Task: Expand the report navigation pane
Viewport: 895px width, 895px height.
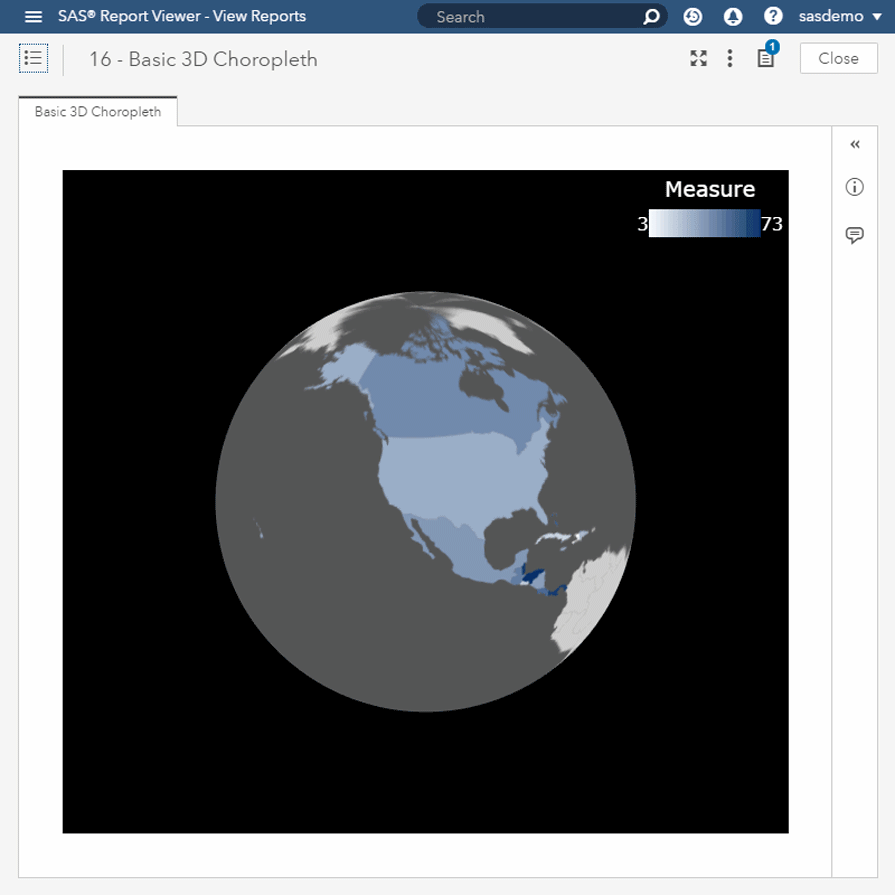Action: click(x=33, y=58)
